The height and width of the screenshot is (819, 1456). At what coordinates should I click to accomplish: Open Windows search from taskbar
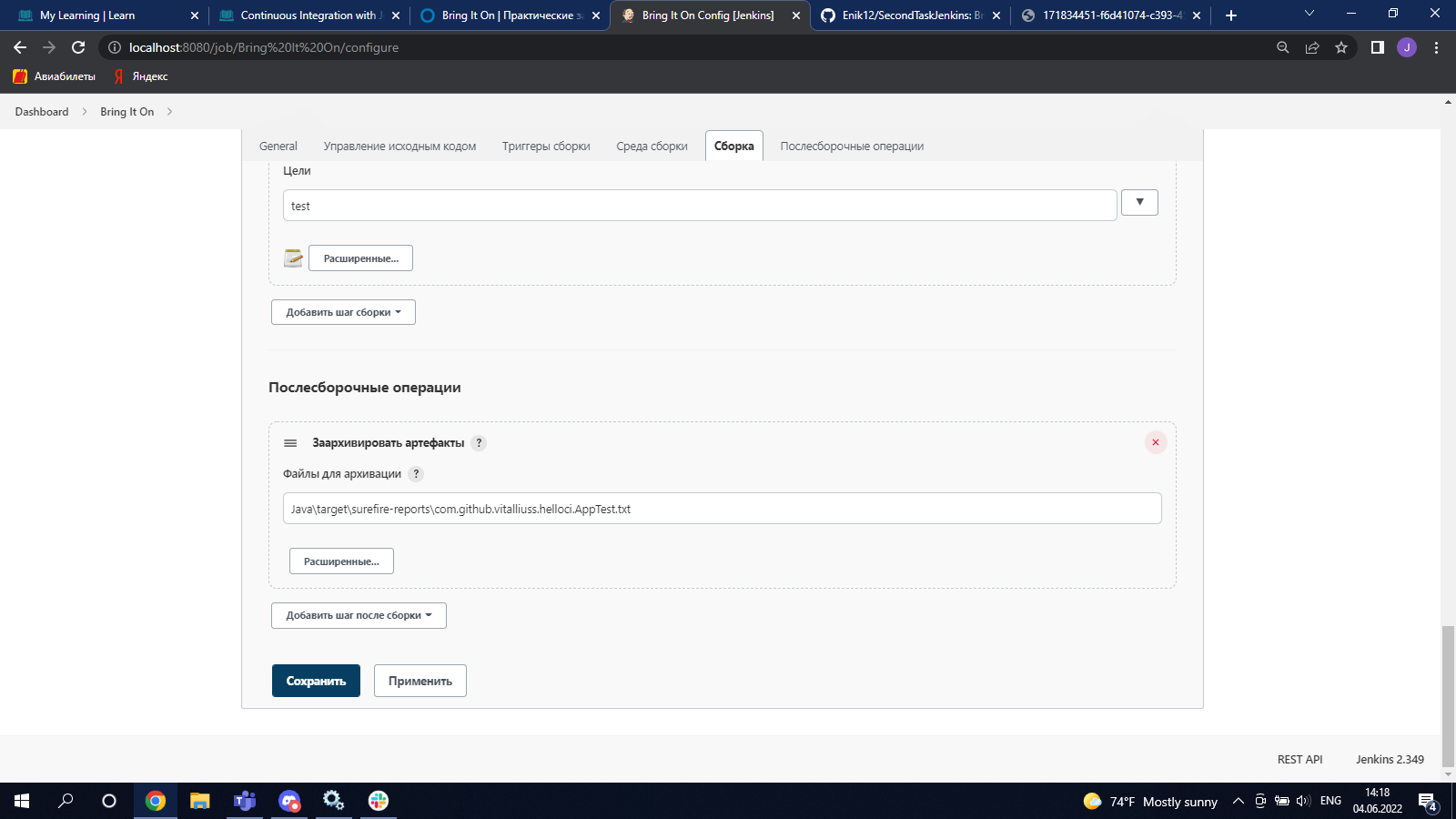pyautogui.click(x=66, y=801)
